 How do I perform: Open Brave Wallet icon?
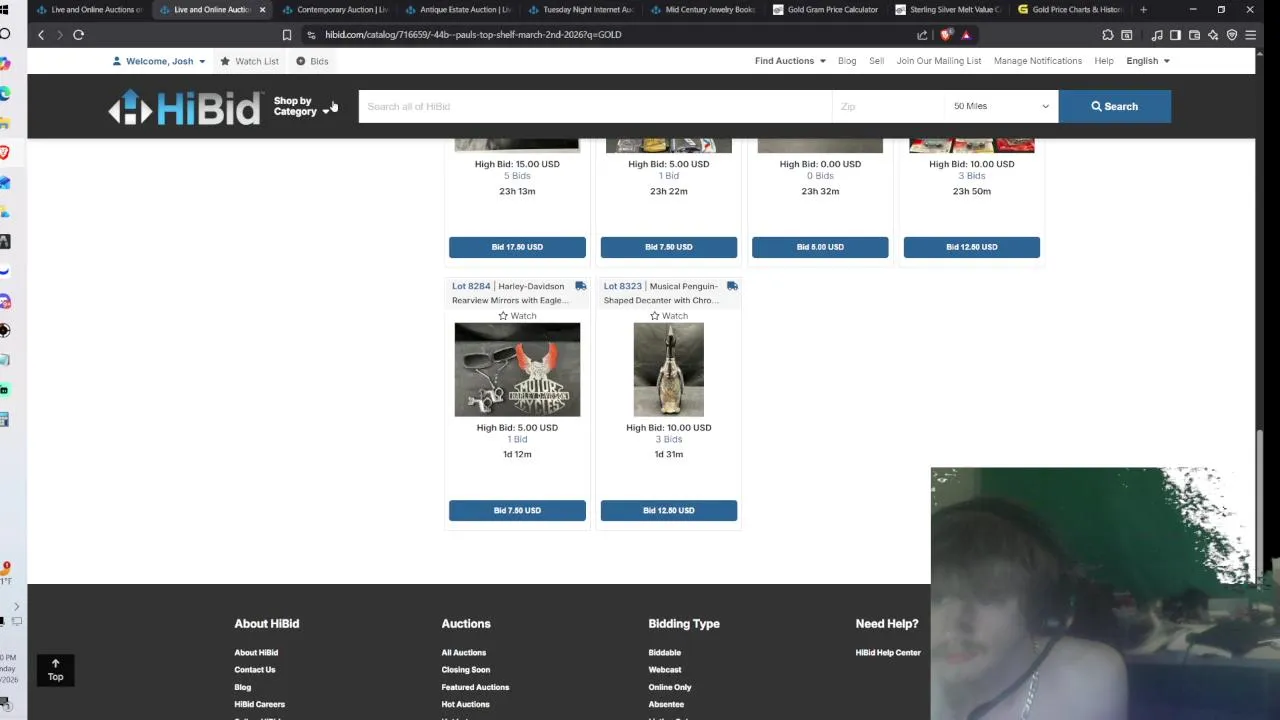[x=1194, y=34]
